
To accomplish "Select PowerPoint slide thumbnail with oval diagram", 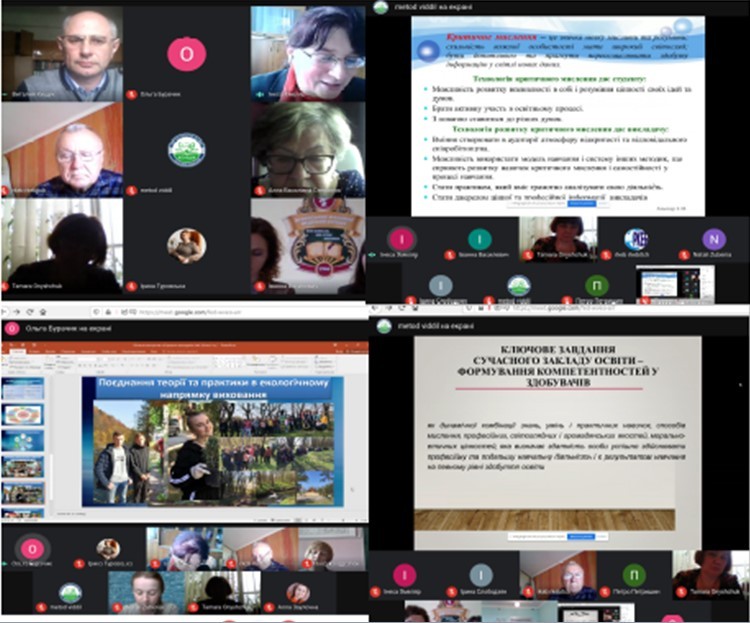I will coord(23,414).
